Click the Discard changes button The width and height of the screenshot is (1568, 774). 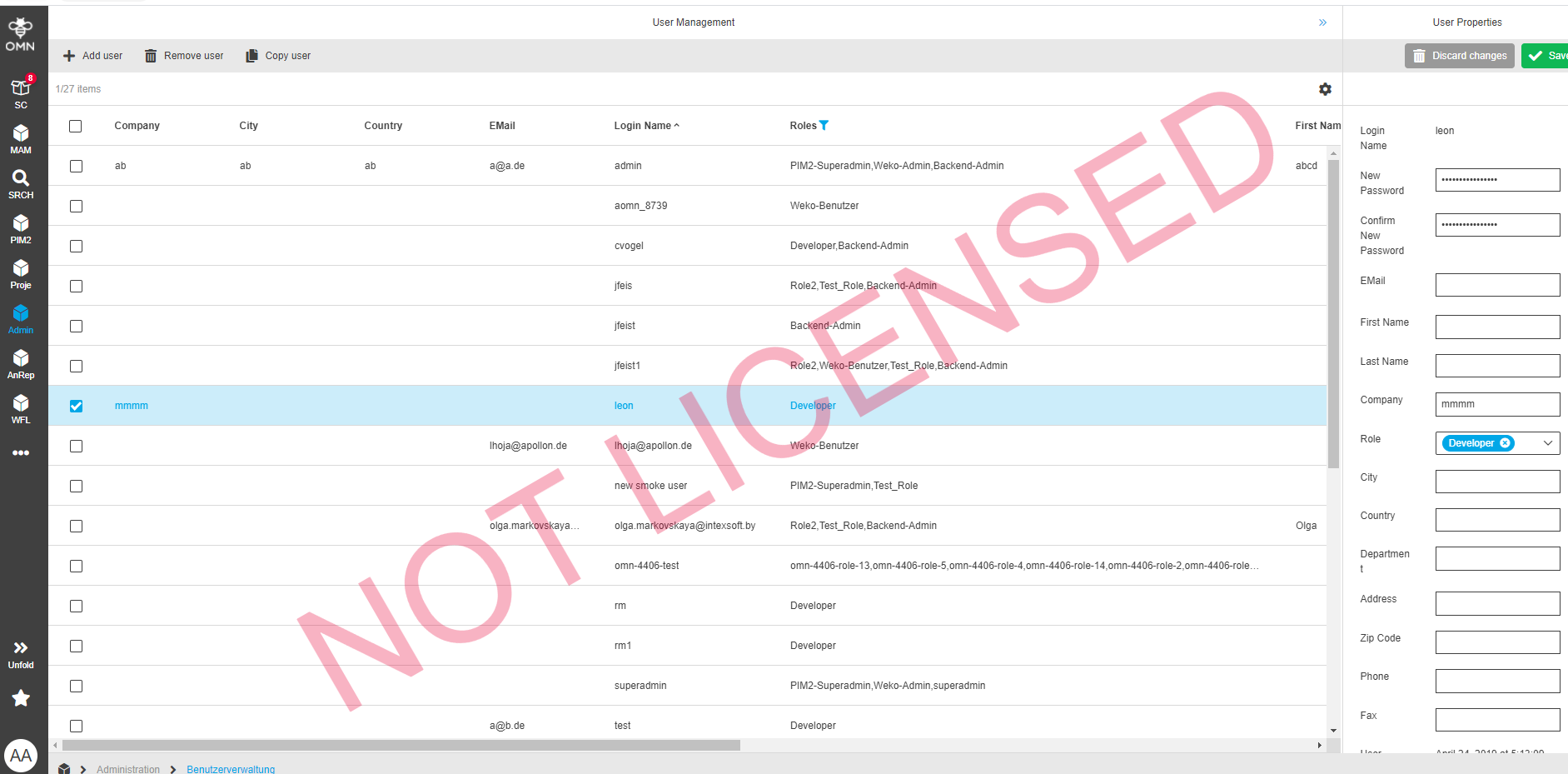[x=1459, y=55]
